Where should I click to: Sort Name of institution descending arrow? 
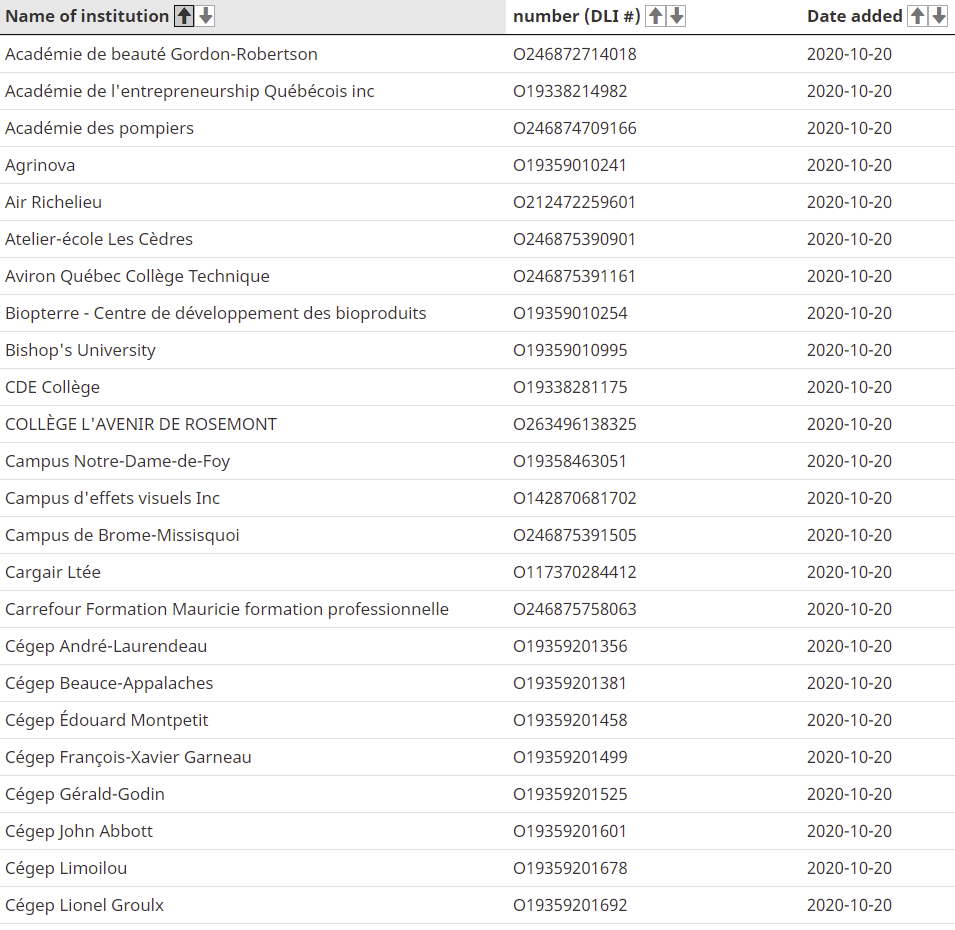206,16
